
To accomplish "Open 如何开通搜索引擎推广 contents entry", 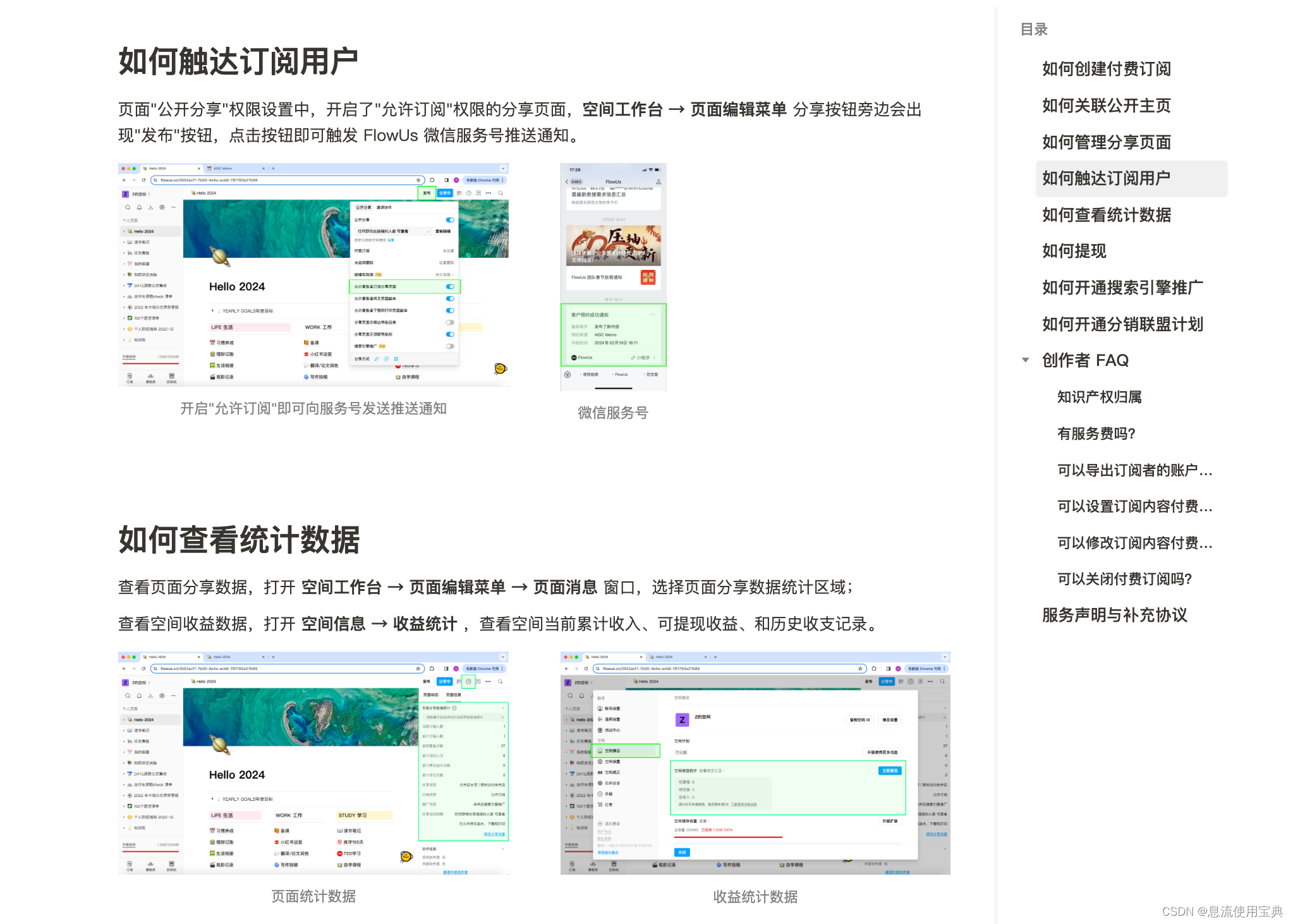I will [x=1122, y=288].
